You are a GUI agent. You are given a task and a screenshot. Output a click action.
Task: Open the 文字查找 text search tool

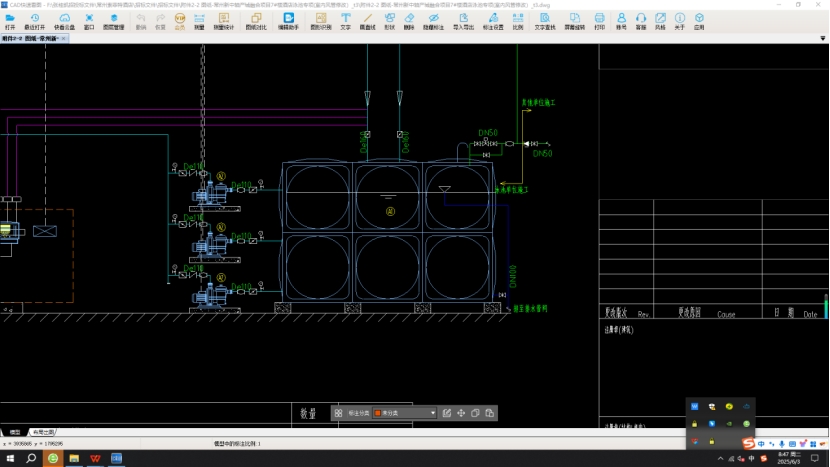(544, 21)
